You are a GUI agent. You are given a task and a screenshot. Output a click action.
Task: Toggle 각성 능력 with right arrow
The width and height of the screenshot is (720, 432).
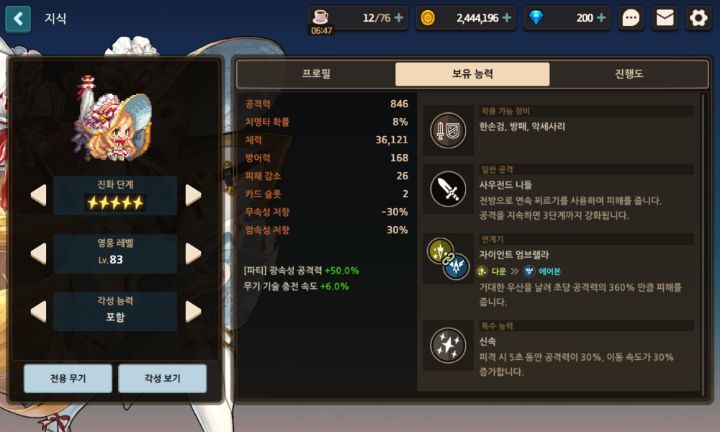pos(193,312)
